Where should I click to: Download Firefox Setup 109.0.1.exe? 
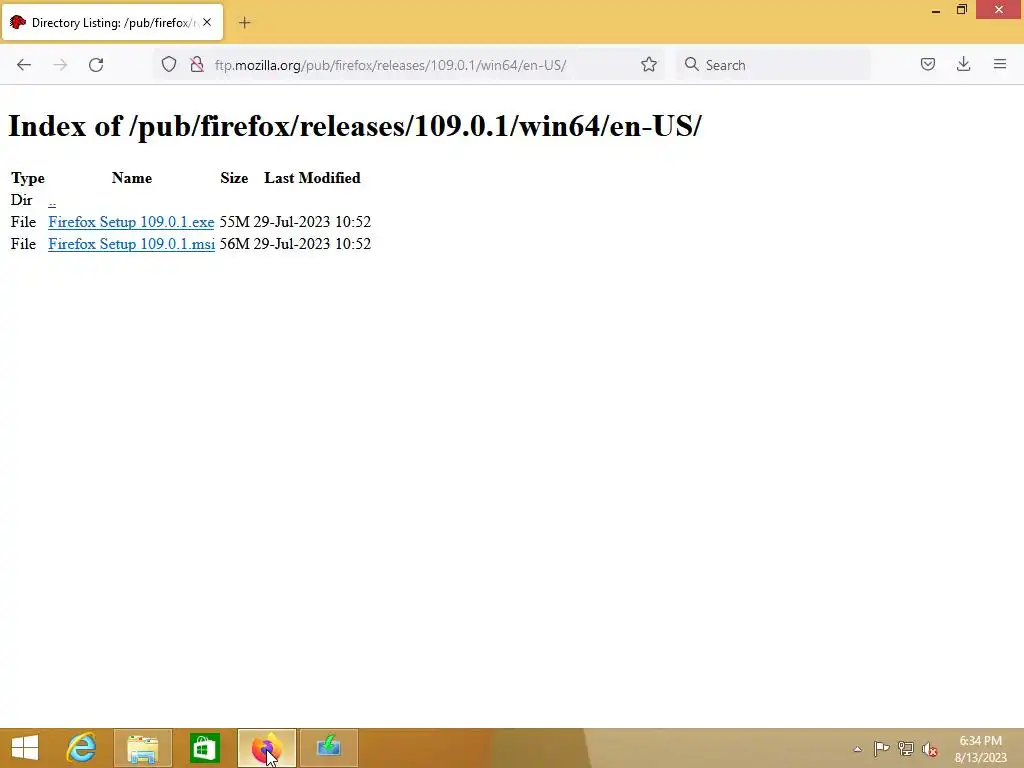point(131,222)
